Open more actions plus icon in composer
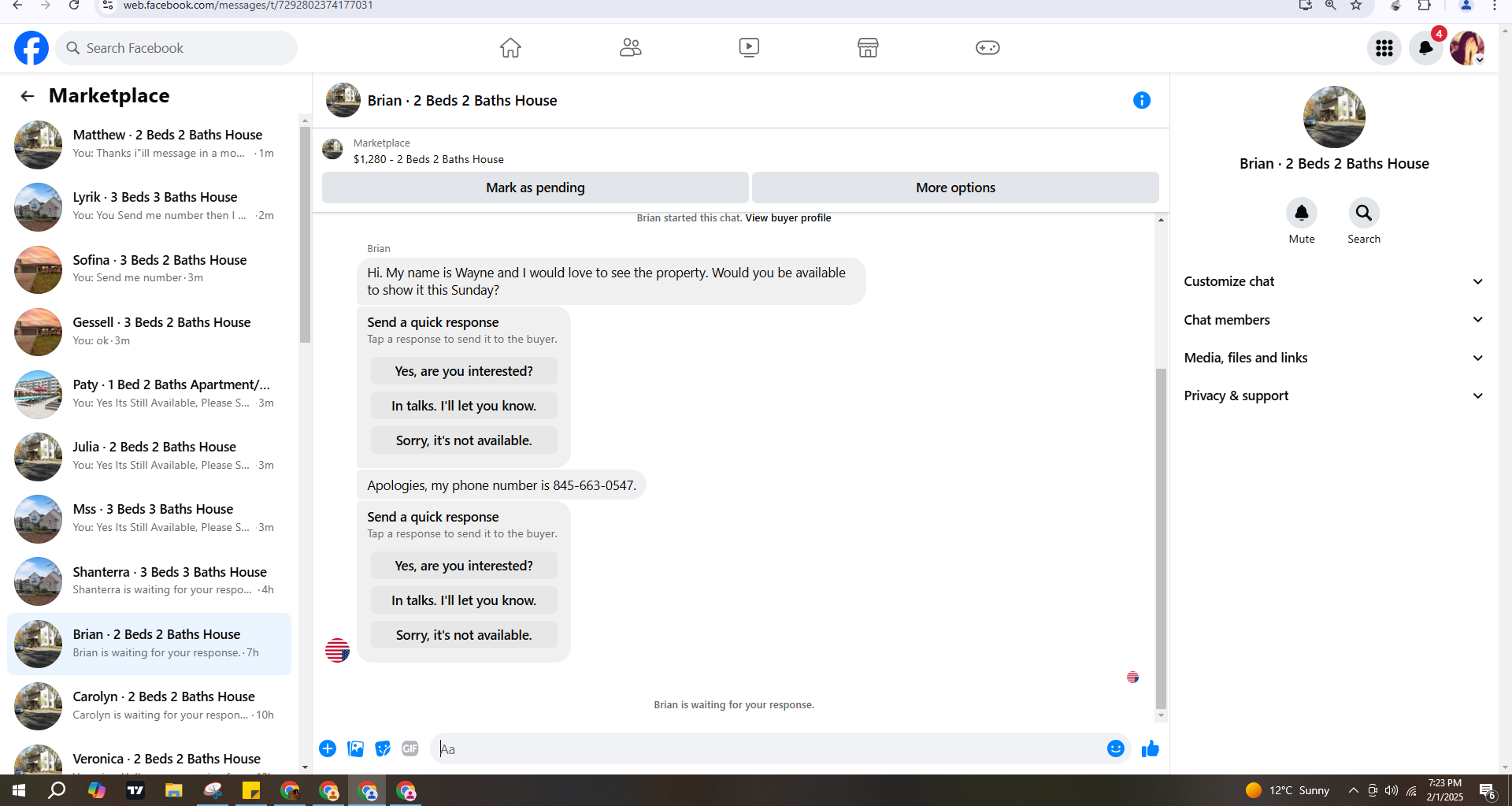Screen dimensions: 1512x806 click(328, 748)
